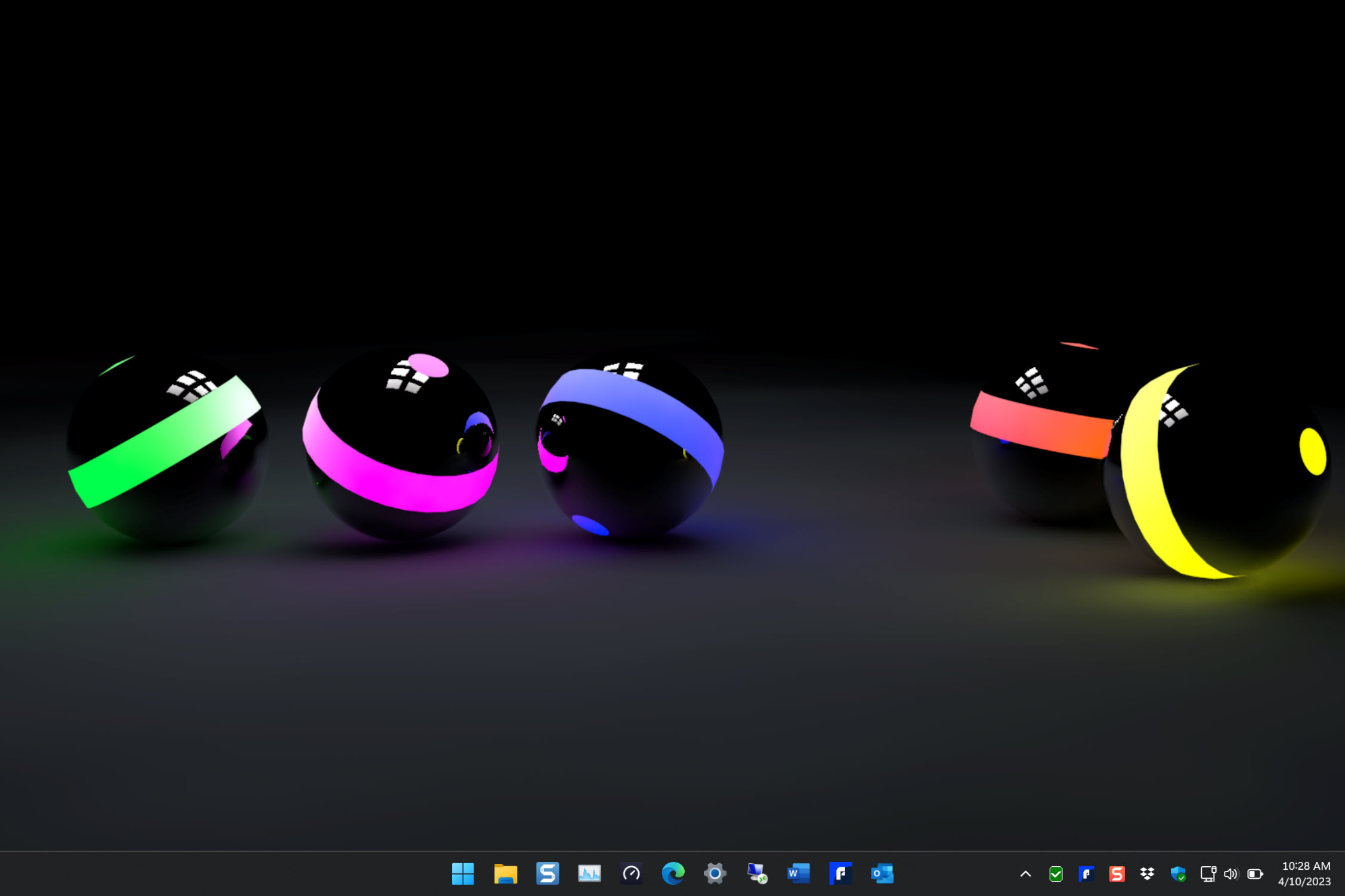Screen dimensions: 1345x896
Task: Open Windows Security shield tray icon
Action: coord(1178,875)
